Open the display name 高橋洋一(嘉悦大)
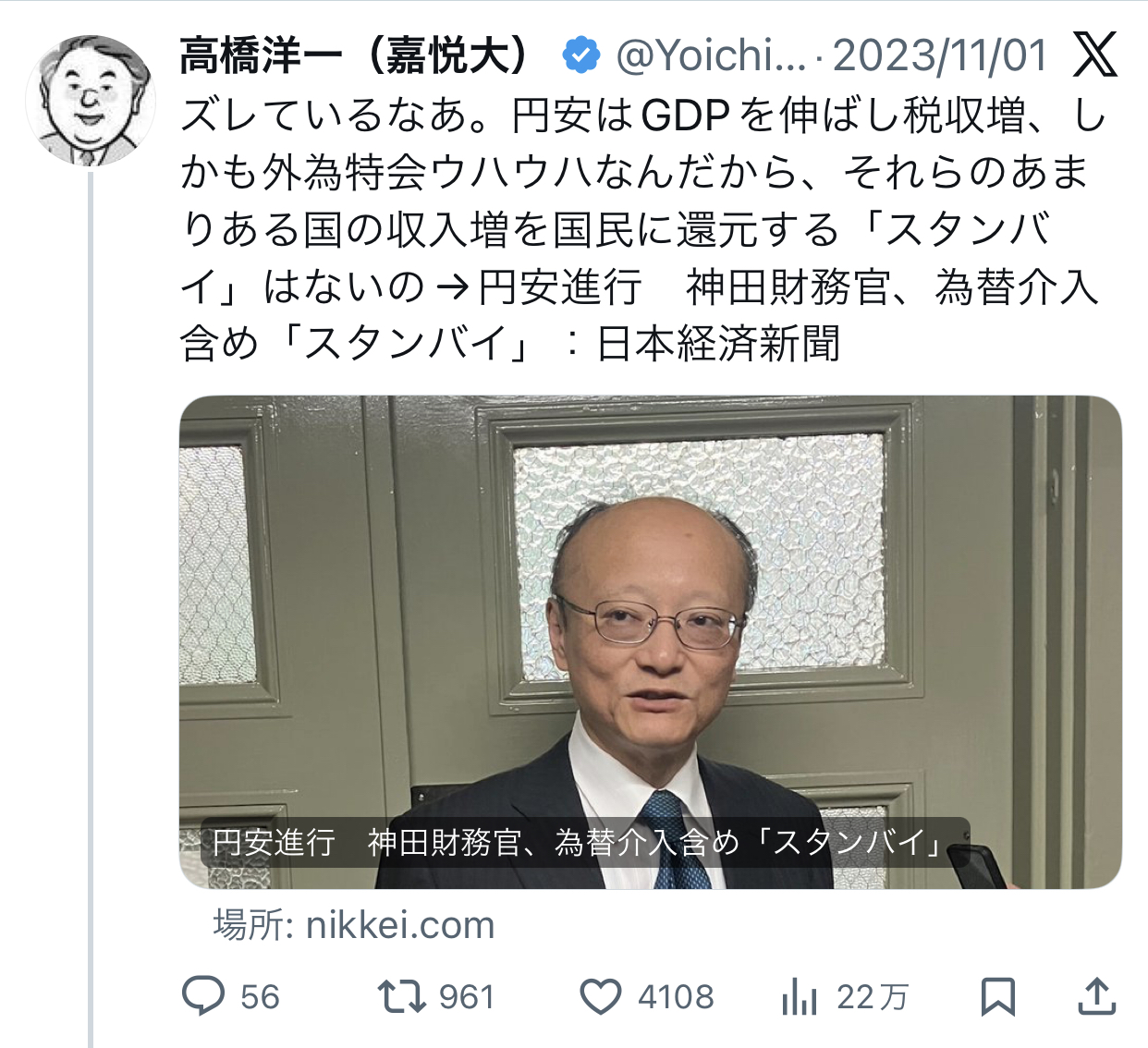This screenshot has width=1148, height=1048. point(357,55)
